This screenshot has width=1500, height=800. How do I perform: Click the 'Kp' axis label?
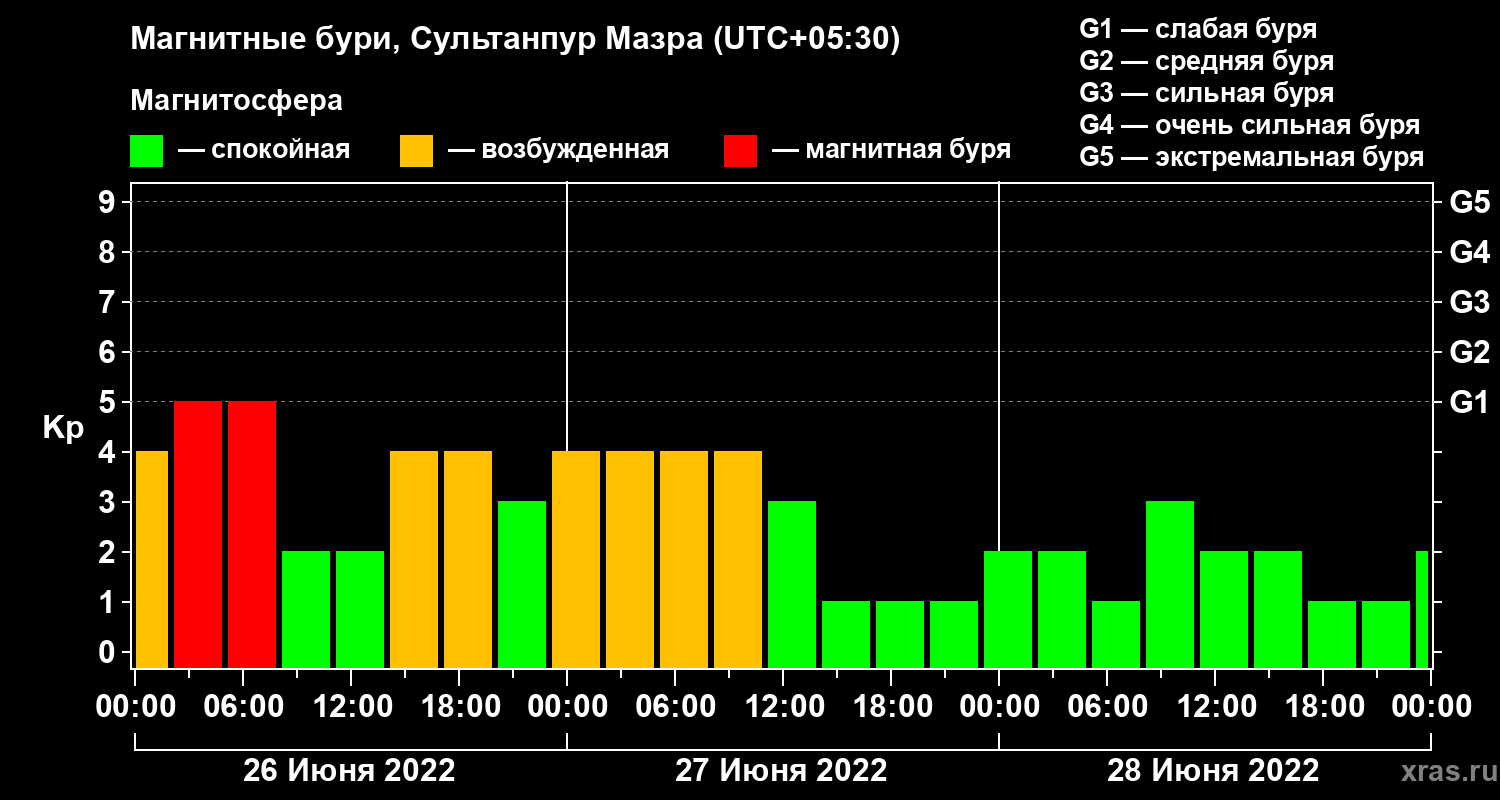(x=63, y=428)
